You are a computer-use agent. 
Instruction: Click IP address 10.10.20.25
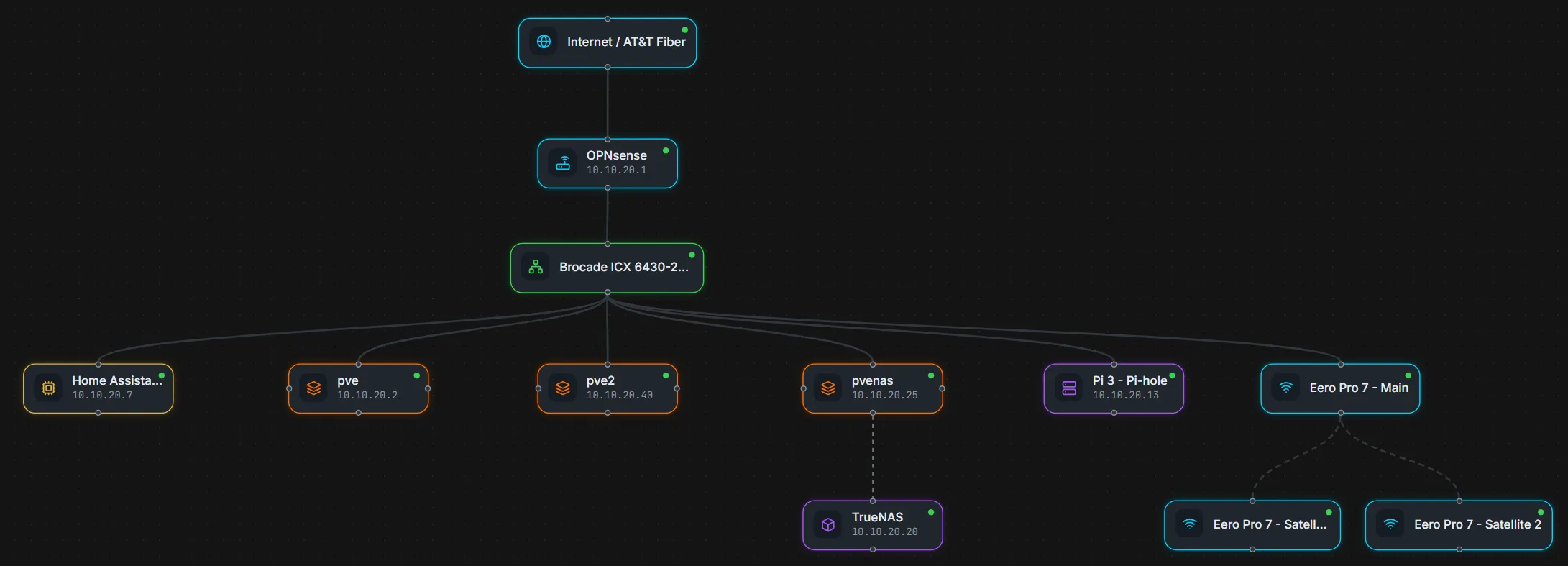(x=884, y=396)
